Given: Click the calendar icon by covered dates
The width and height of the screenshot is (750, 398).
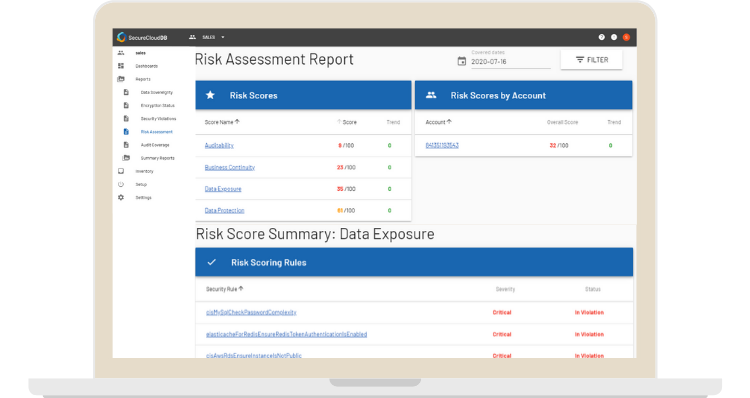Looking at the screenshot, I should [x=462, y=61].
